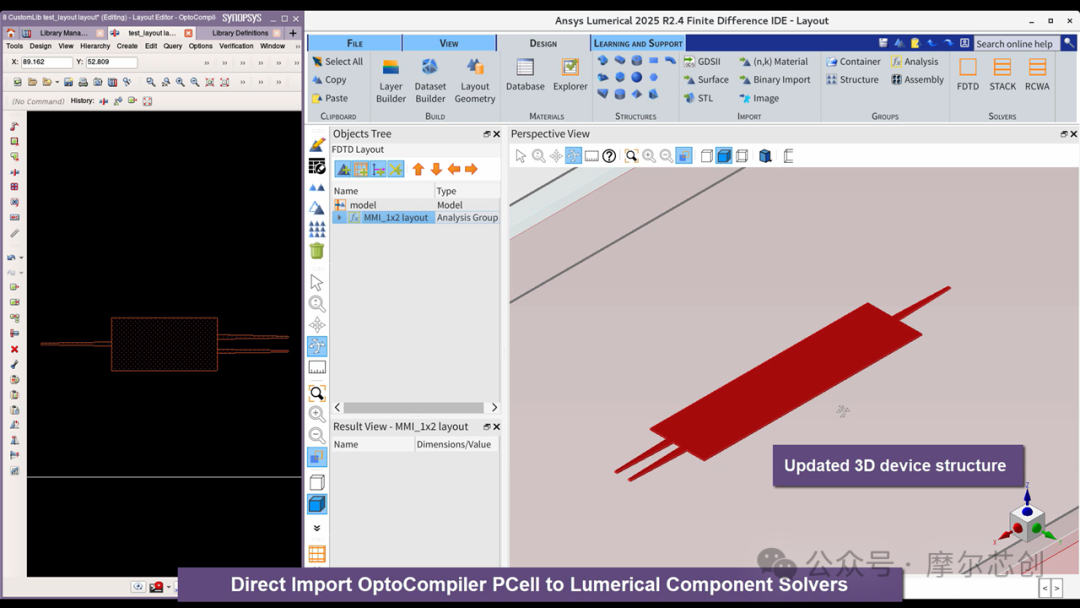
Task: Move object up in Objects Tree
Action: [x=418, y=169]
